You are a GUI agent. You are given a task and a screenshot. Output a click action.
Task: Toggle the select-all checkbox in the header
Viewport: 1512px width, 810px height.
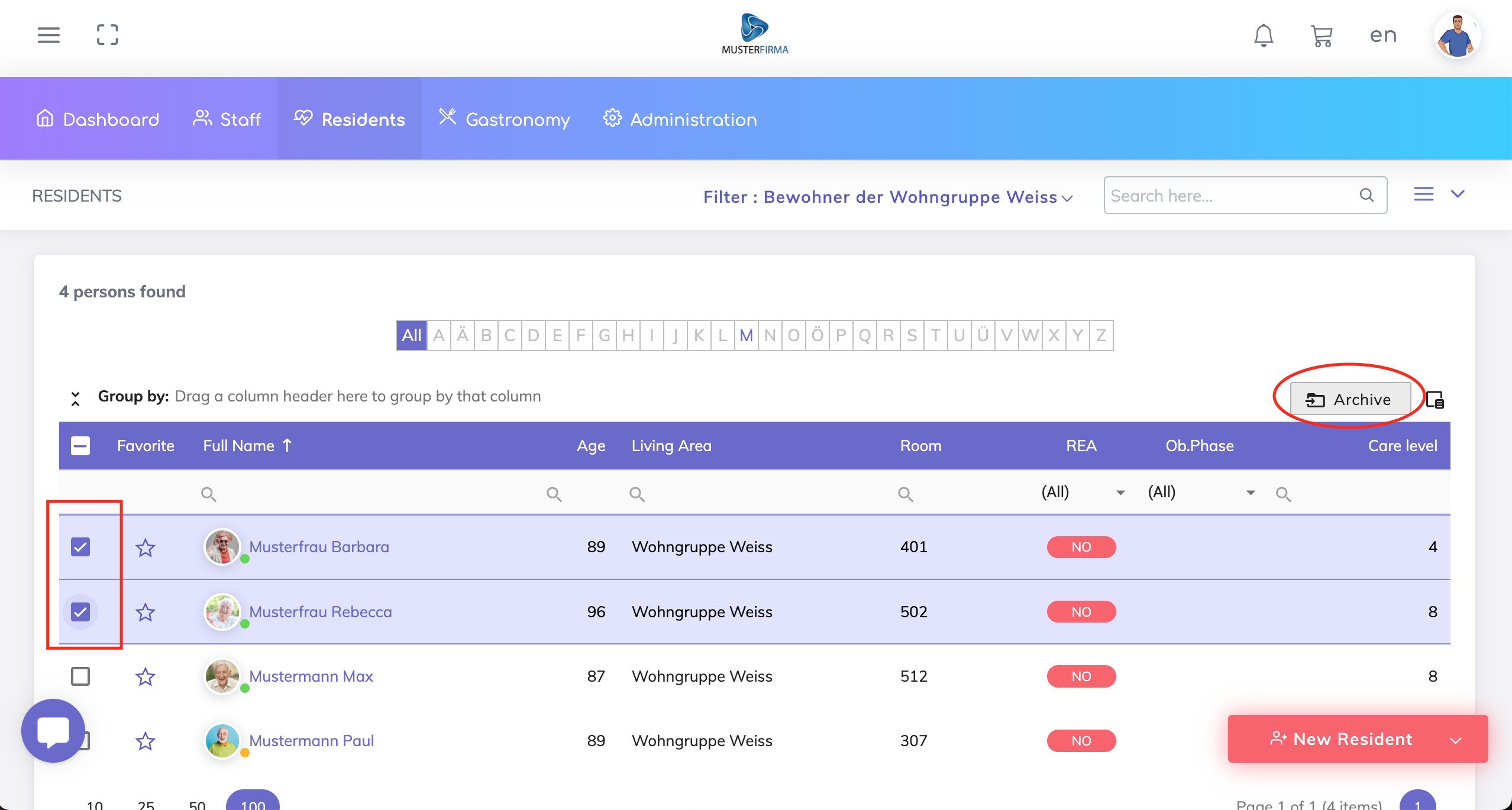[80, 446]
